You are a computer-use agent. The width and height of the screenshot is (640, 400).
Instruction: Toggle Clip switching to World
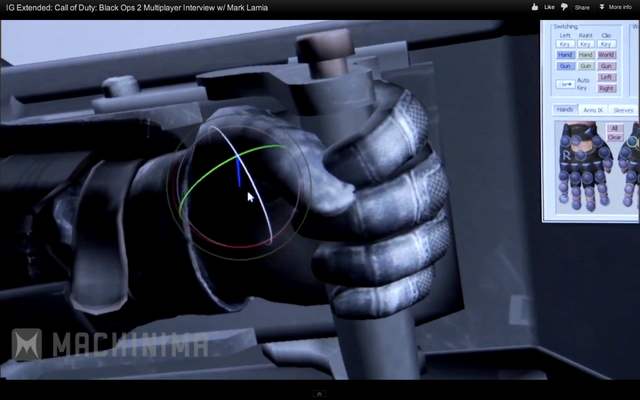pyautogui.click(x=606, y=55)
